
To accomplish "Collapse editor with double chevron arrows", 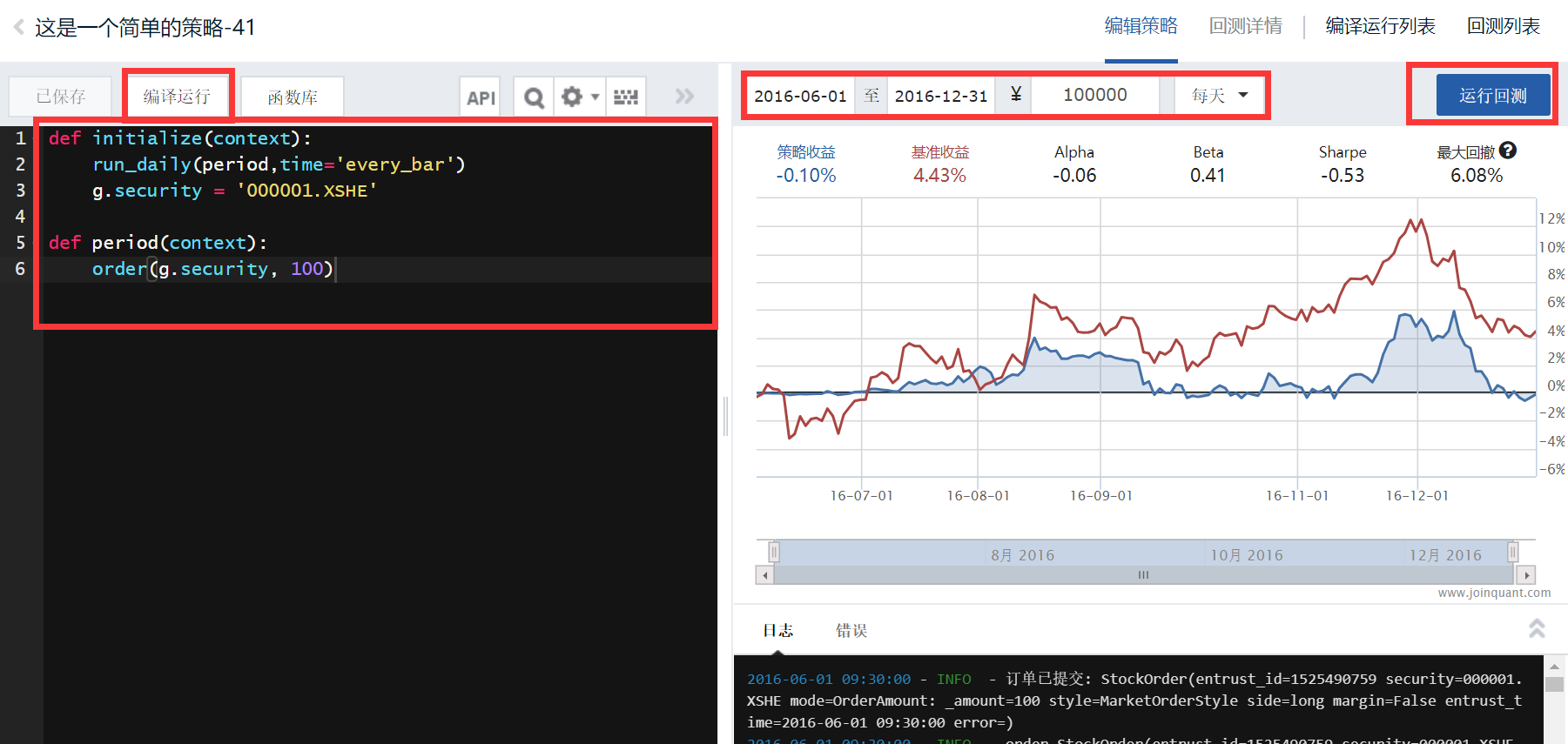I will (x=684, y=96).
